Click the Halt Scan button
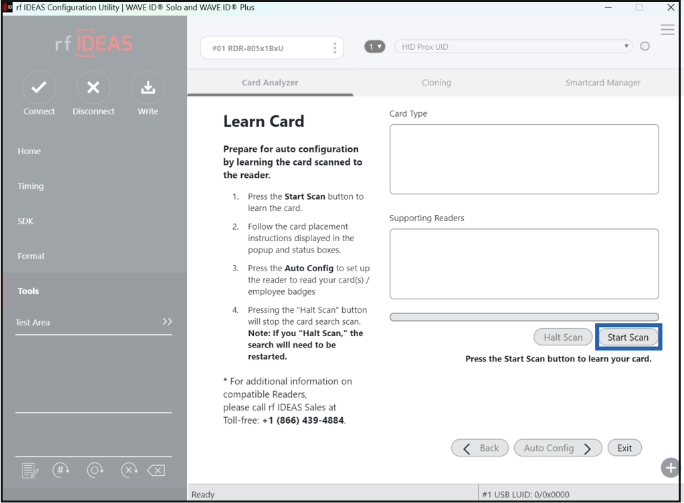684x503 pixels. tap(563, 337)
